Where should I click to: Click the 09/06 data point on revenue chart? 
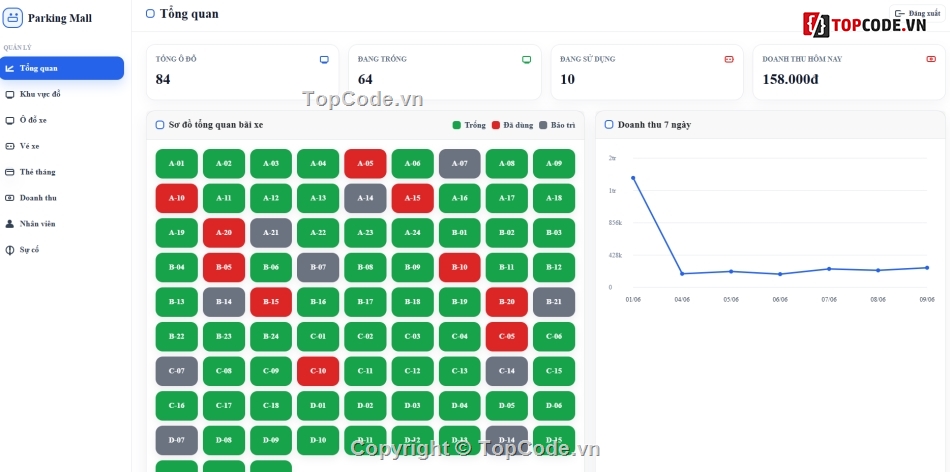[x=927, y=267]
